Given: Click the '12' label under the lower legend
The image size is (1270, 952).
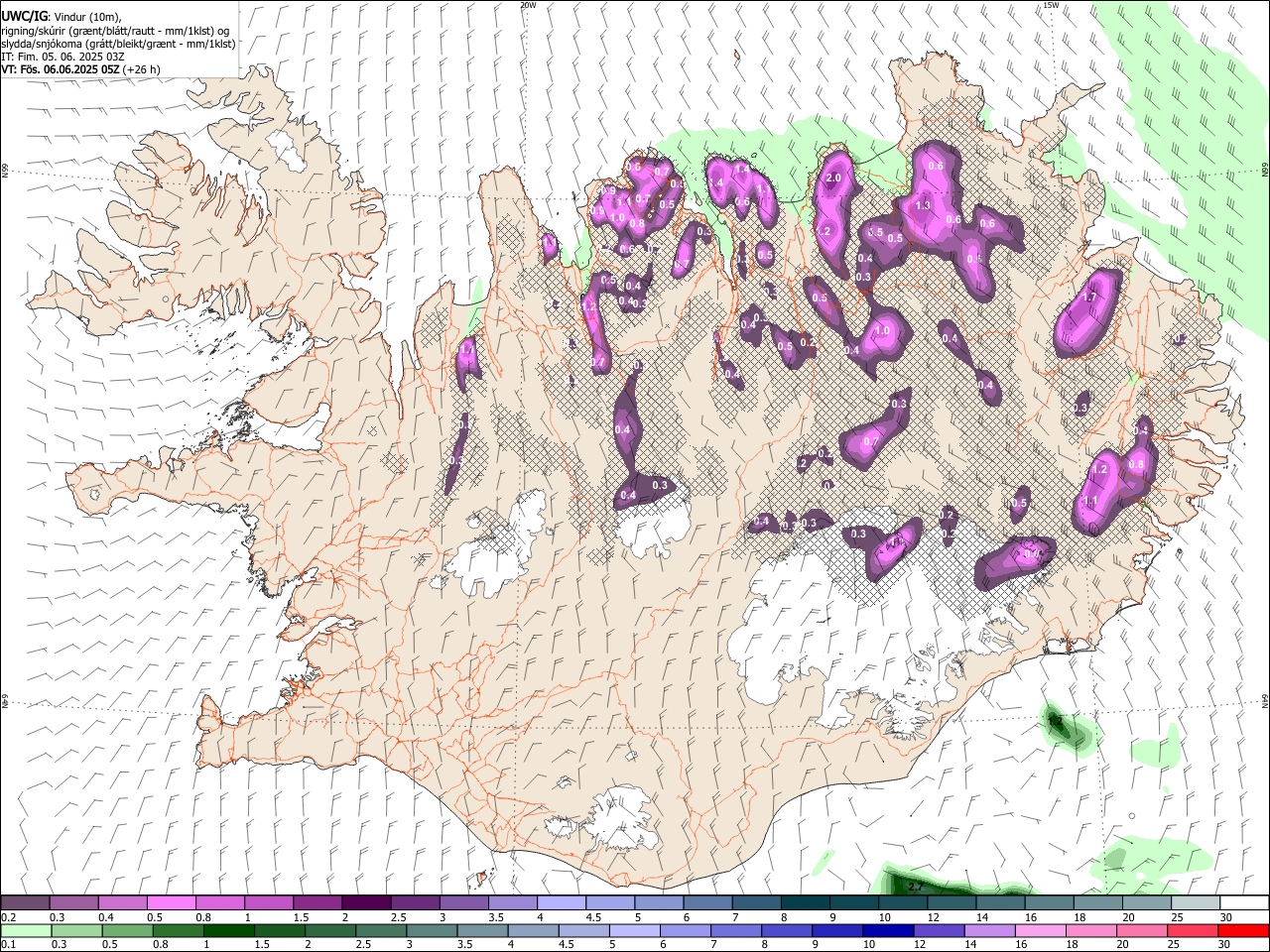Looking at the screenshot, I should pos(921,945).
